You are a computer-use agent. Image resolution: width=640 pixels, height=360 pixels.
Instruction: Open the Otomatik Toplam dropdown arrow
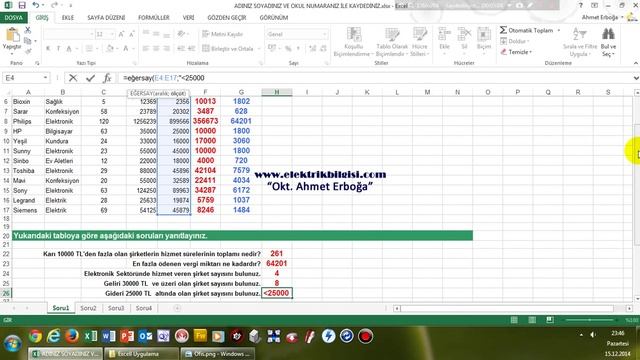click(559, 31)
